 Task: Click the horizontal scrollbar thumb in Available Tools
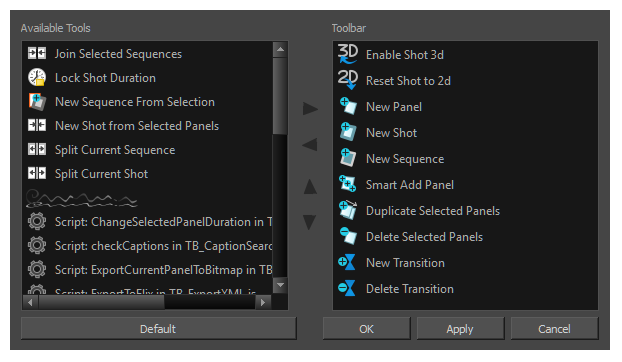pos(101,303)
